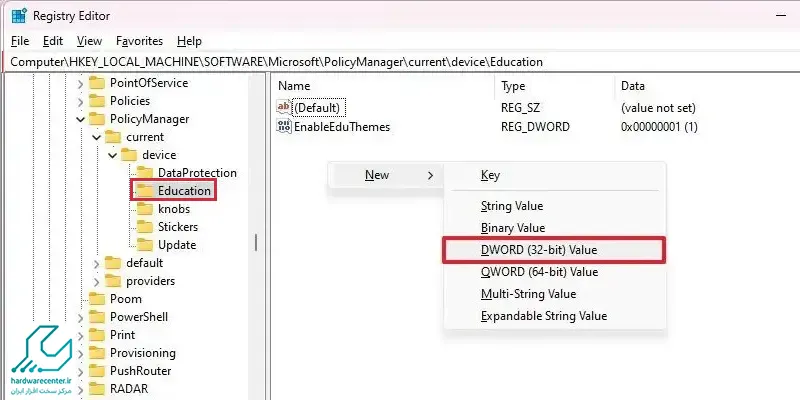Click the PushRouter folder icon
The width and height of the screenshot is (800, 400).
(97, 371)
